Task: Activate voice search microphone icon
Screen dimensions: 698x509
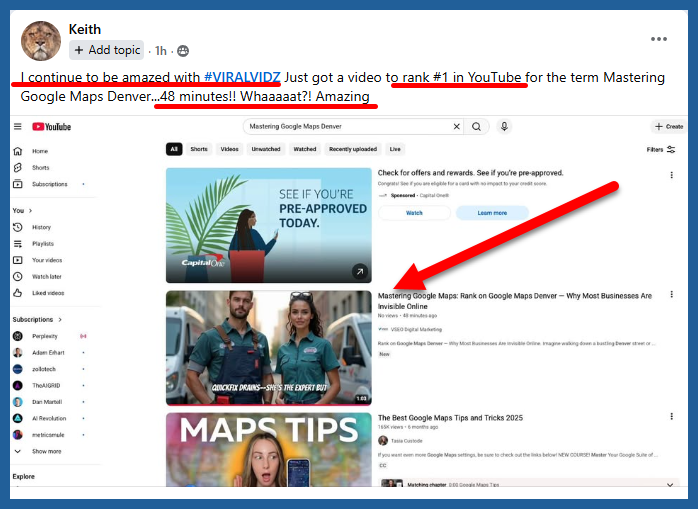Action: [x=504, y=127]
